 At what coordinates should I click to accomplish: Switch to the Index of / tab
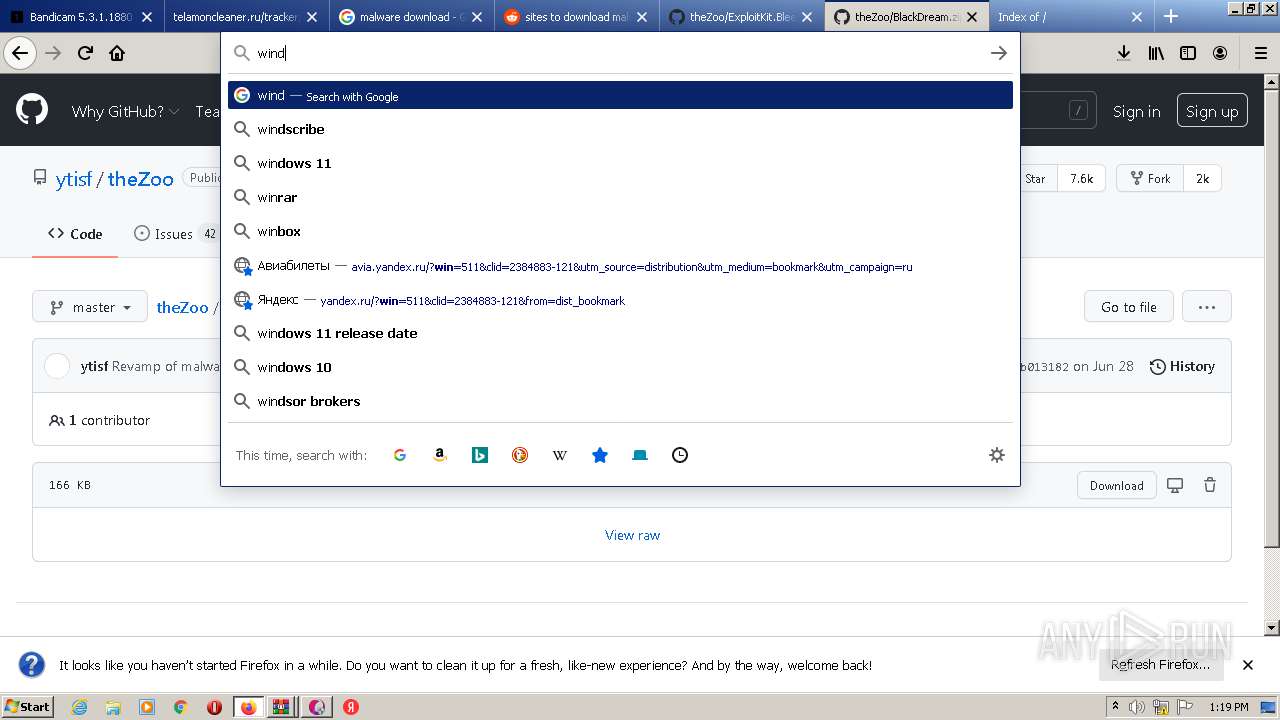(1071, 17)
